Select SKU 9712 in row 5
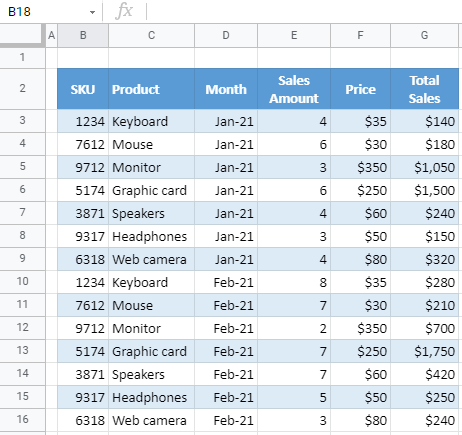 (x=83, y=167)
